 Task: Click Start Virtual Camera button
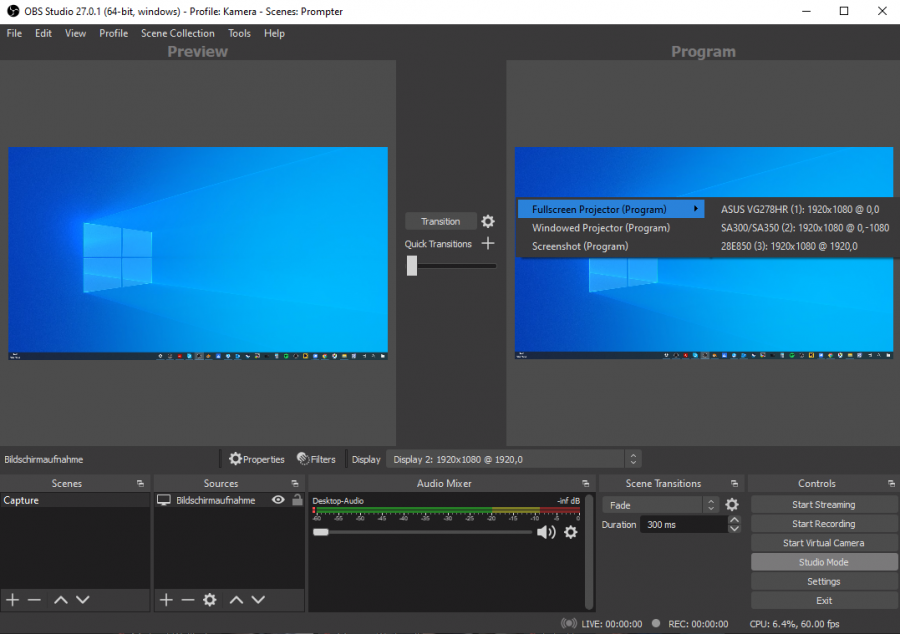[824, 543]
